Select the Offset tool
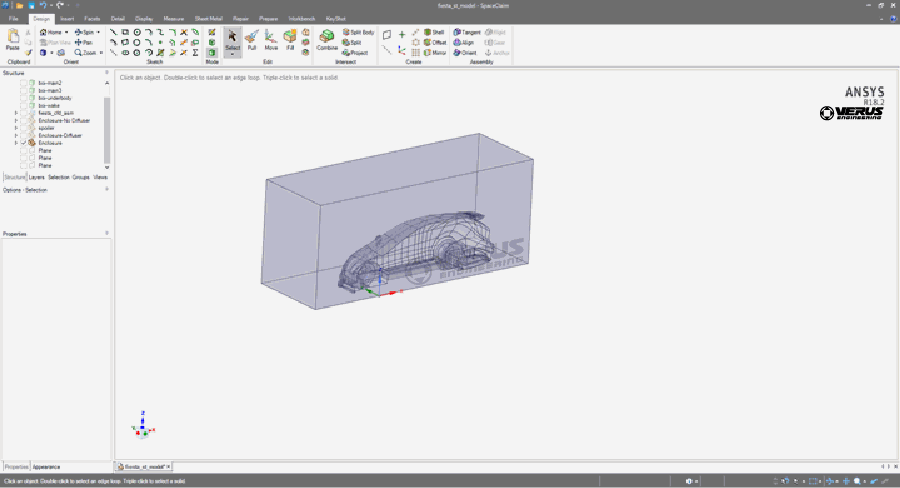 pyautogui.click(x=435, y=42)
